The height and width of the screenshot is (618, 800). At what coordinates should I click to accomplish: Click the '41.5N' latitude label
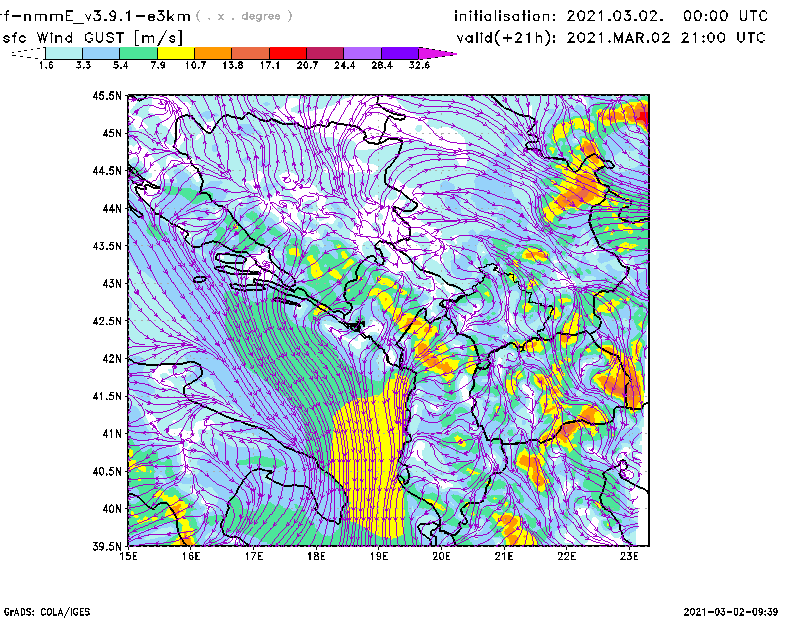click(x=107, y=396)
